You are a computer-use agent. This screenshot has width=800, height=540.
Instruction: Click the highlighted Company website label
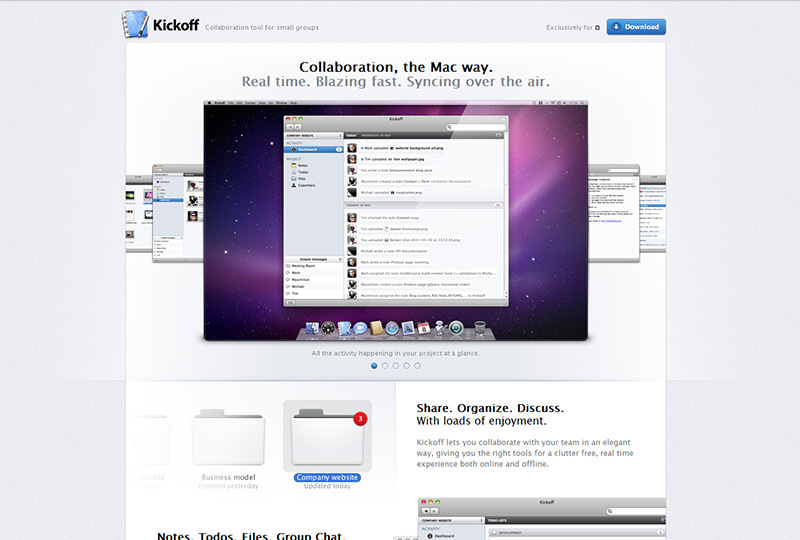click(x=327, y=477)
